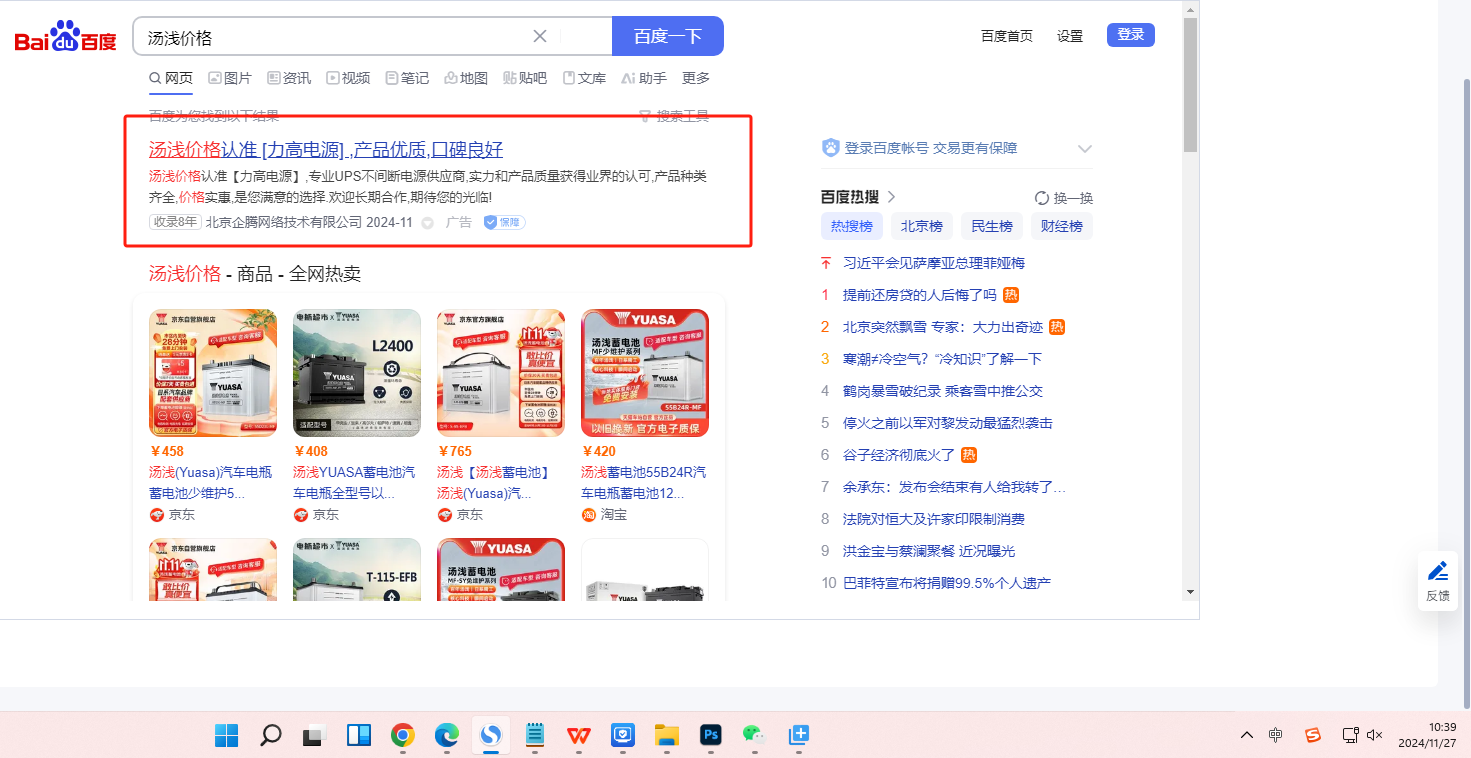Open the ¥420 55B24R battery image

pyautogui.click(x=645, y=373)
